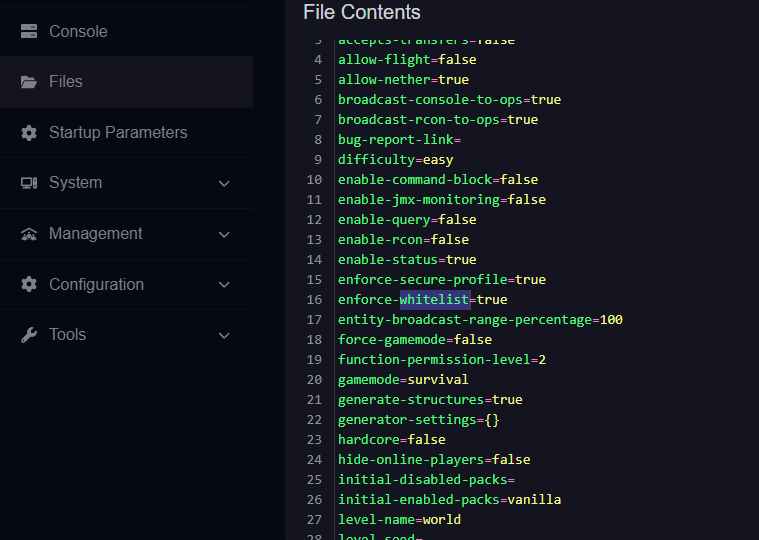759x540 pixels.
Task: Click the allow-nether=true line
Action: (x=403, y=79)
